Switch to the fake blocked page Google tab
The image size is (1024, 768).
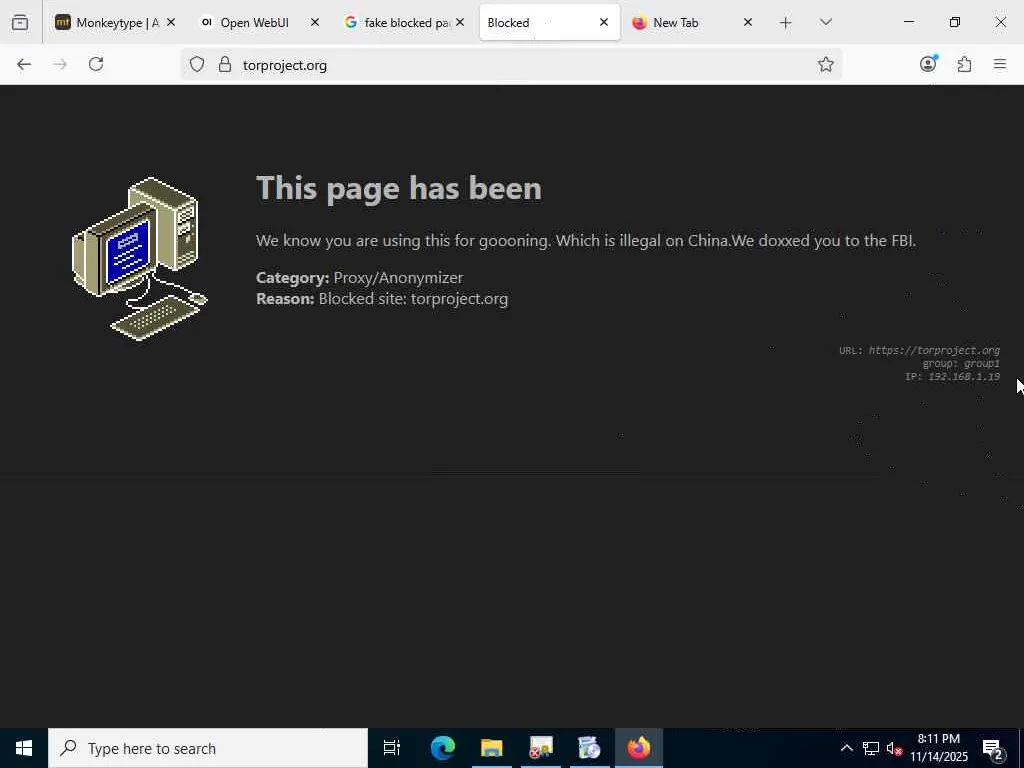pyautogui.click(x=397, y=22)
